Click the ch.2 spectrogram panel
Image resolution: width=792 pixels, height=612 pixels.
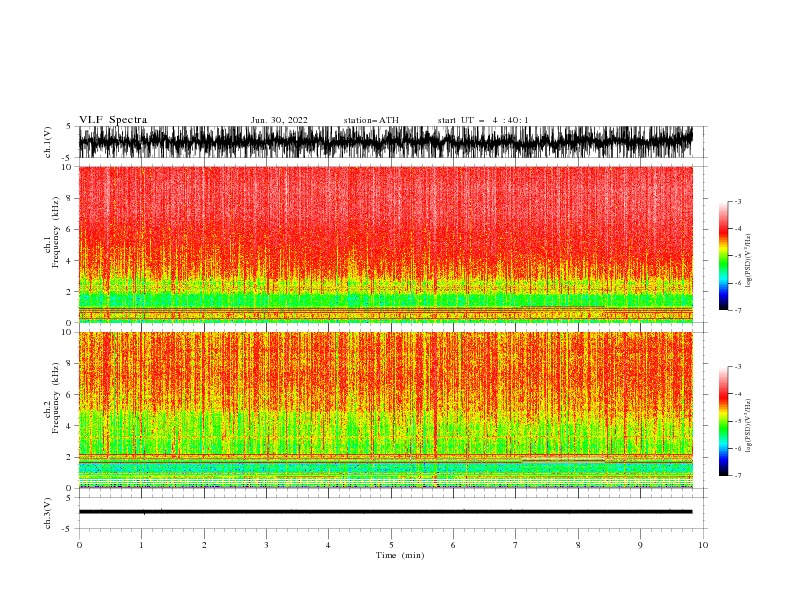[x=385, y=410]
